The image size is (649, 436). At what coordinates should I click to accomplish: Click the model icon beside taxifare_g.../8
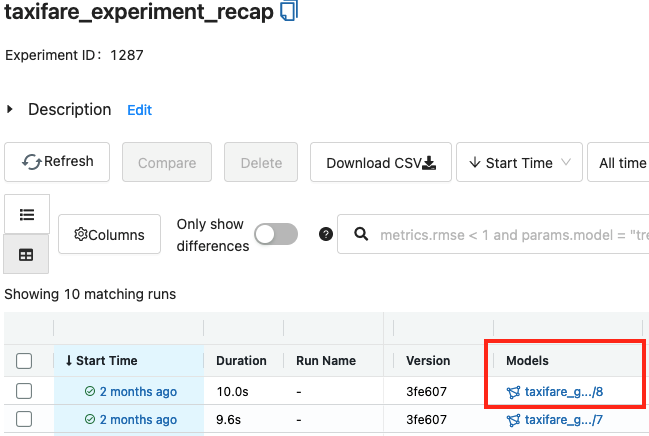pyautogui.click(x=513, y=392)
